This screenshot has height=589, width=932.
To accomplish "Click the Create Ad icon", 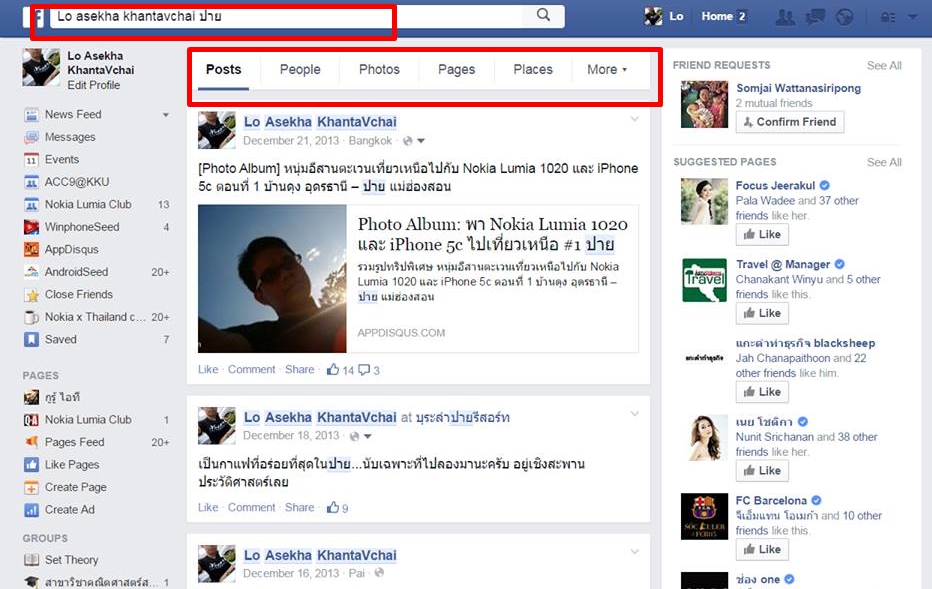I will pos(31,510).
